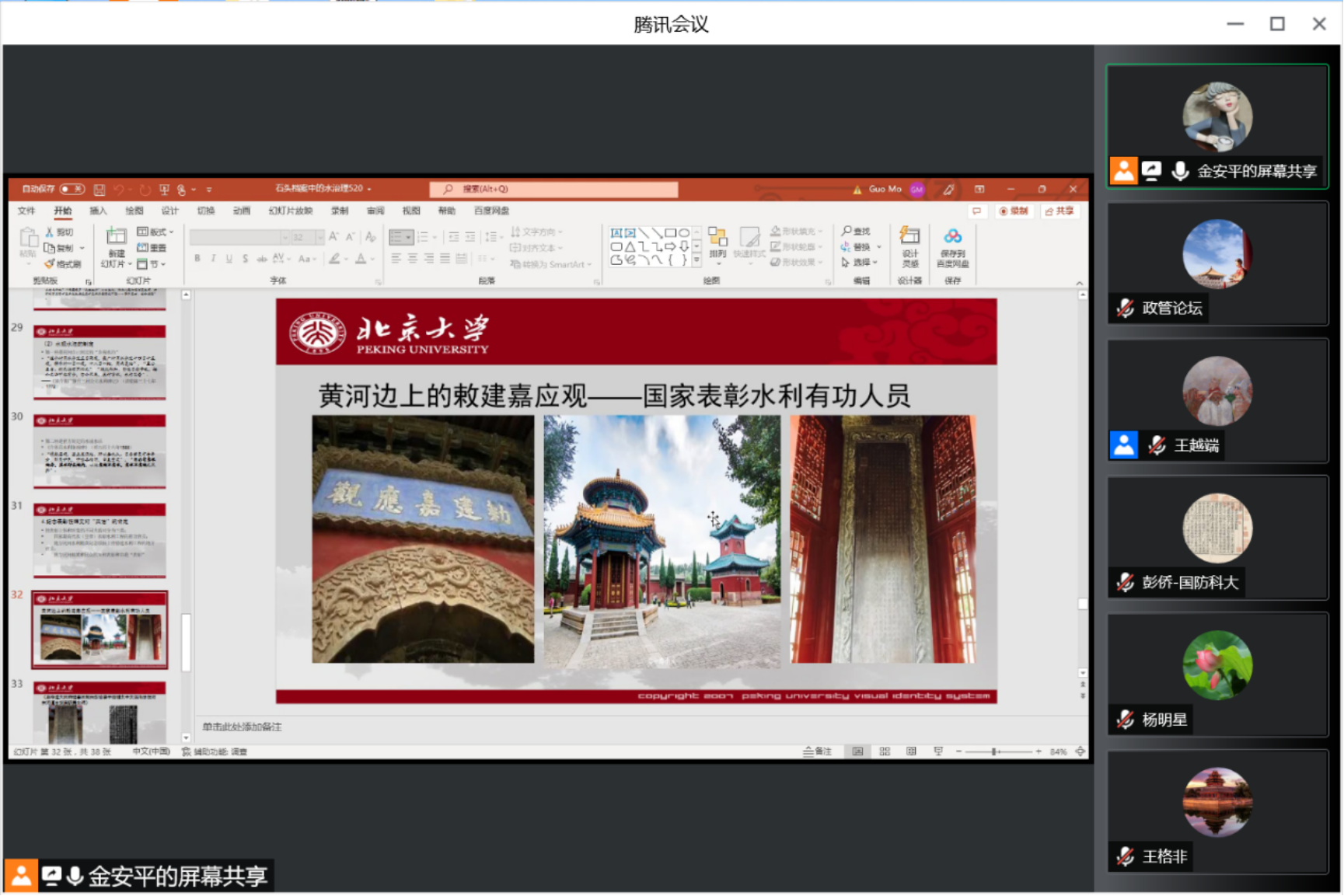Click the save disk icon in title bar
The image size is (1344, 896).
point(99,190)
